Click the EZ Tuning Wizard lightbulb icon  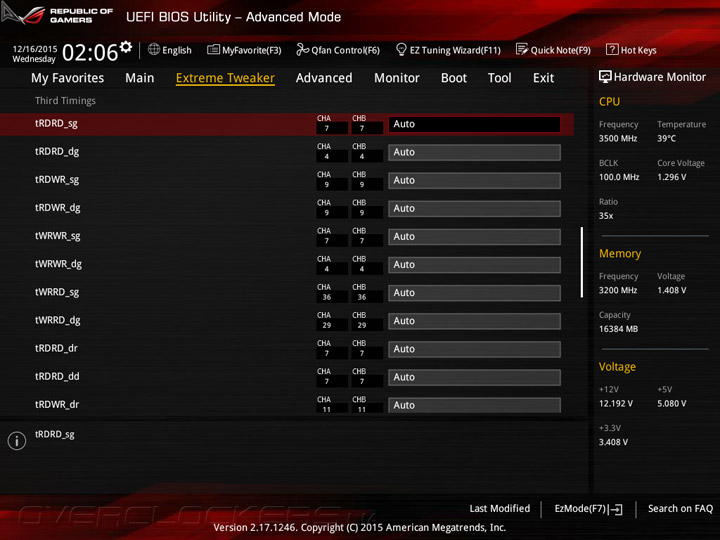tap(401, 49)
